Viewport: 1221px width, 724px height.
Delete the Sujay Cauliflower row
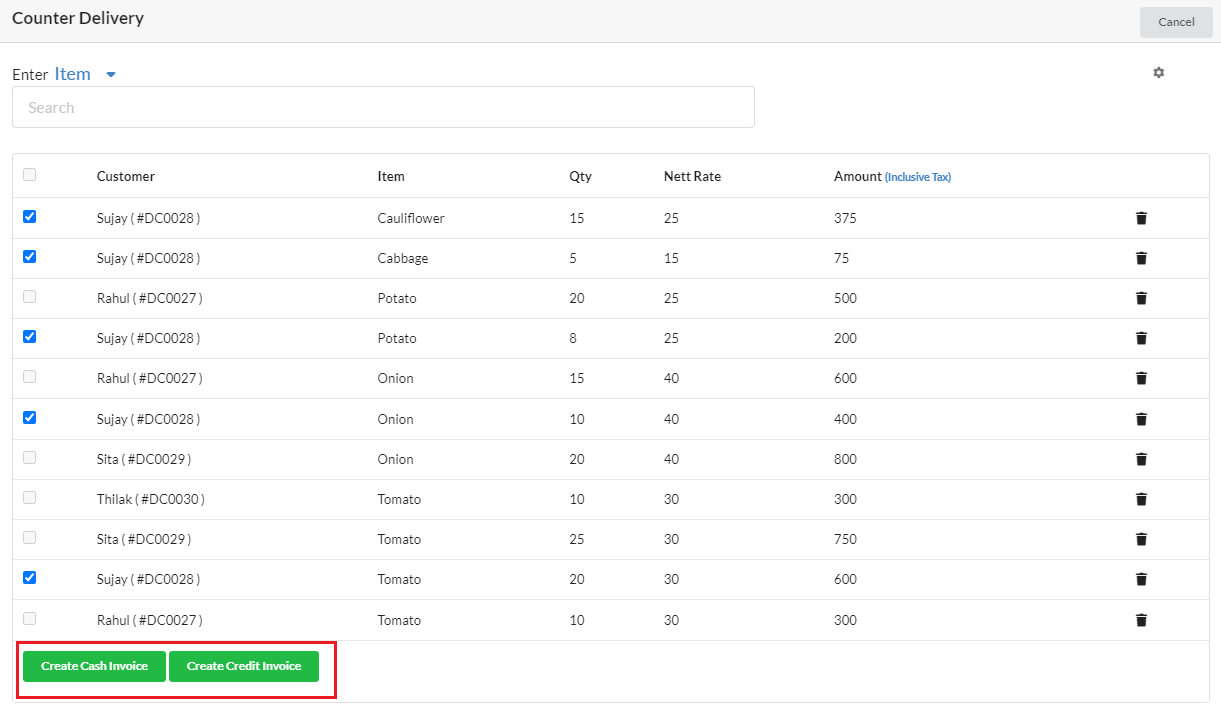[x=1141, y=218]
